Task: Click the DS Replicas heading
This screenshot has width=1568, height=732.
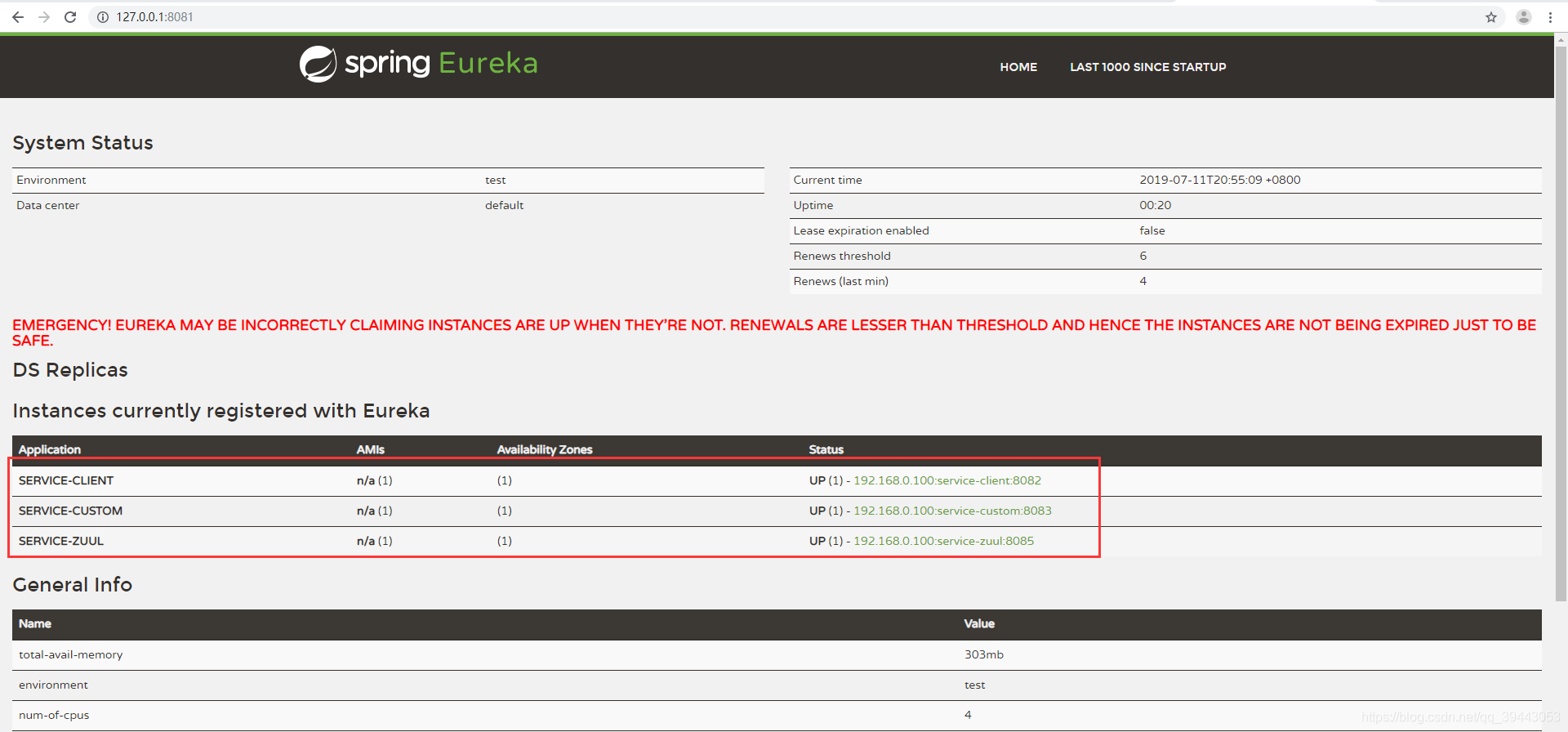Action: click(x=70, y=370)
